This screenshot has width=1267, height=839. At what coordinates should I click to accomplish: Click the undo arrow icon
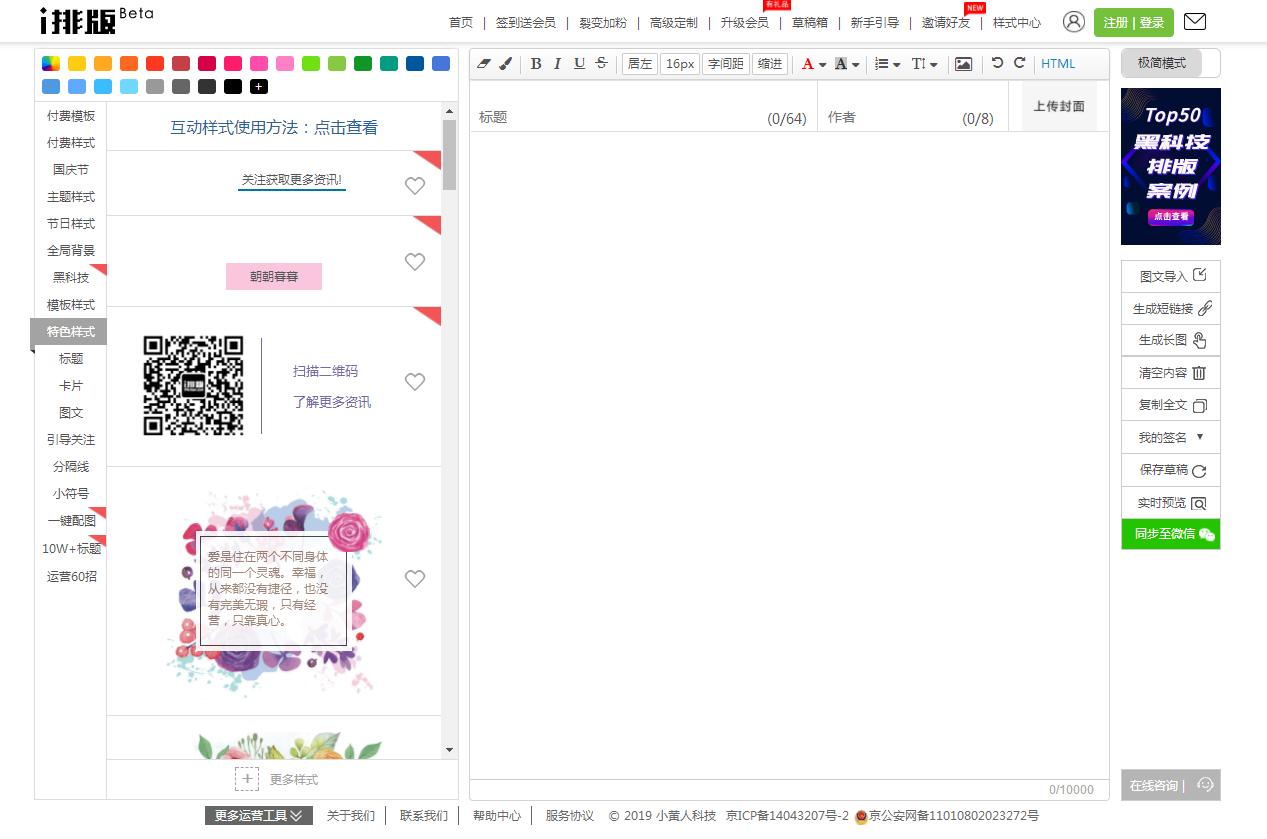[x=996, y=62]
